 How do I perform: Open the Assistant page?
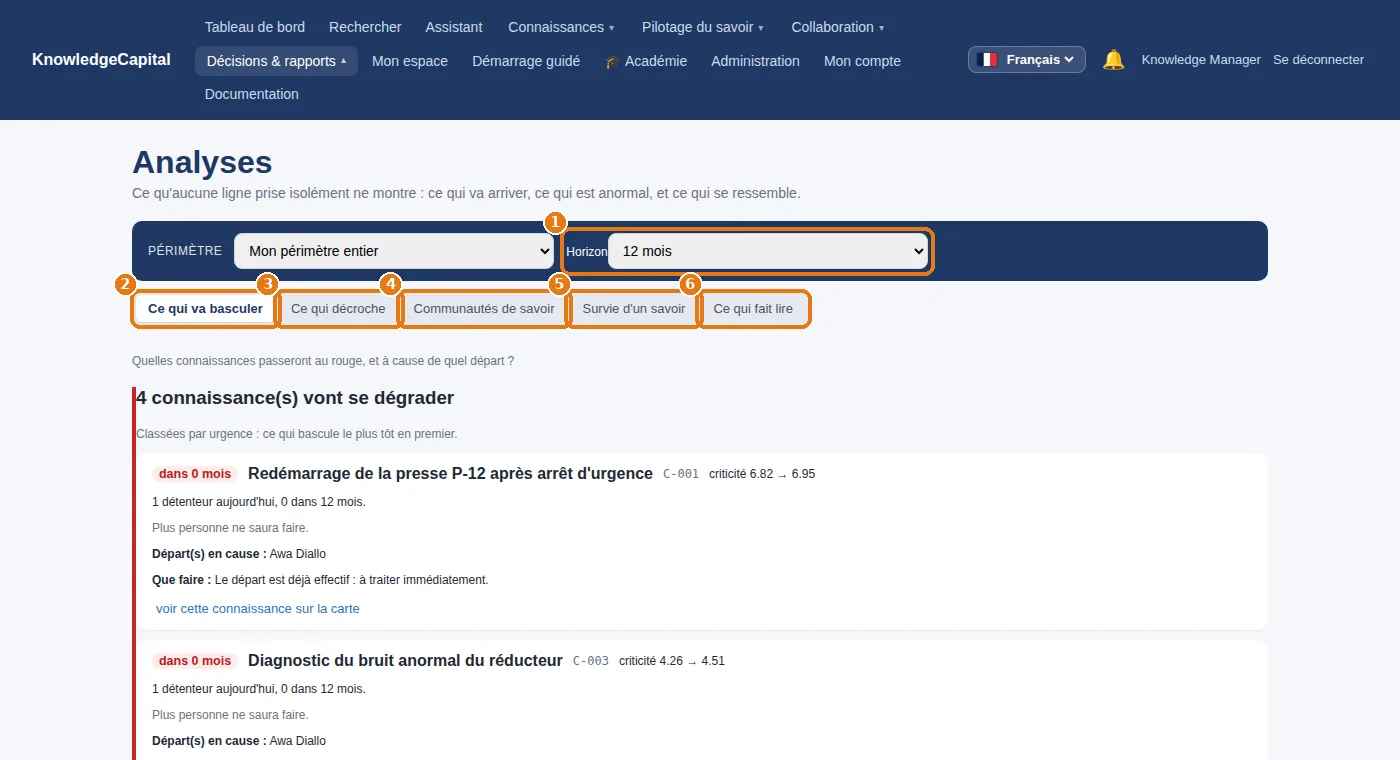tap(454, 27)
